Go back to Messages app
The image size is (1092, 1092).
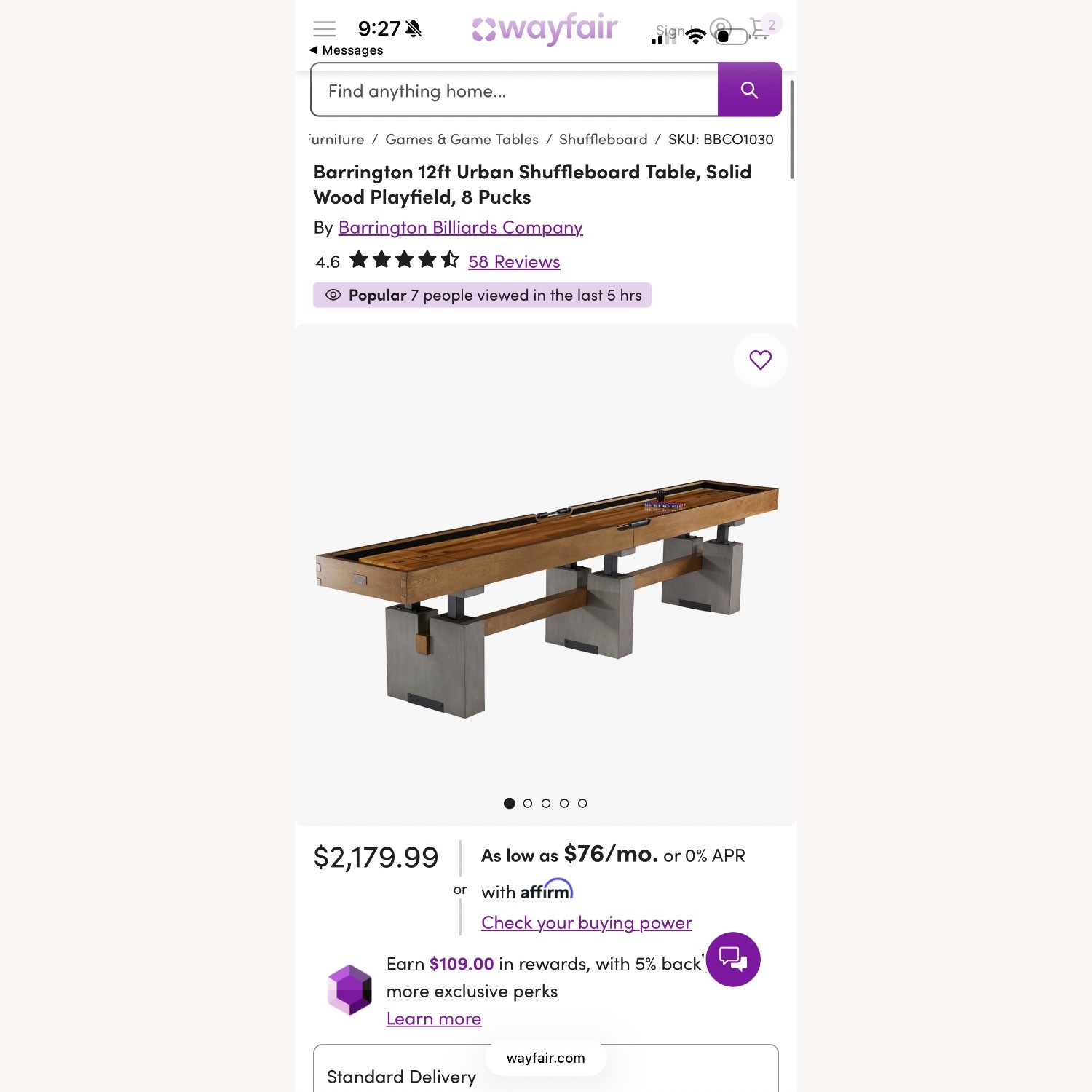[346, 50]
